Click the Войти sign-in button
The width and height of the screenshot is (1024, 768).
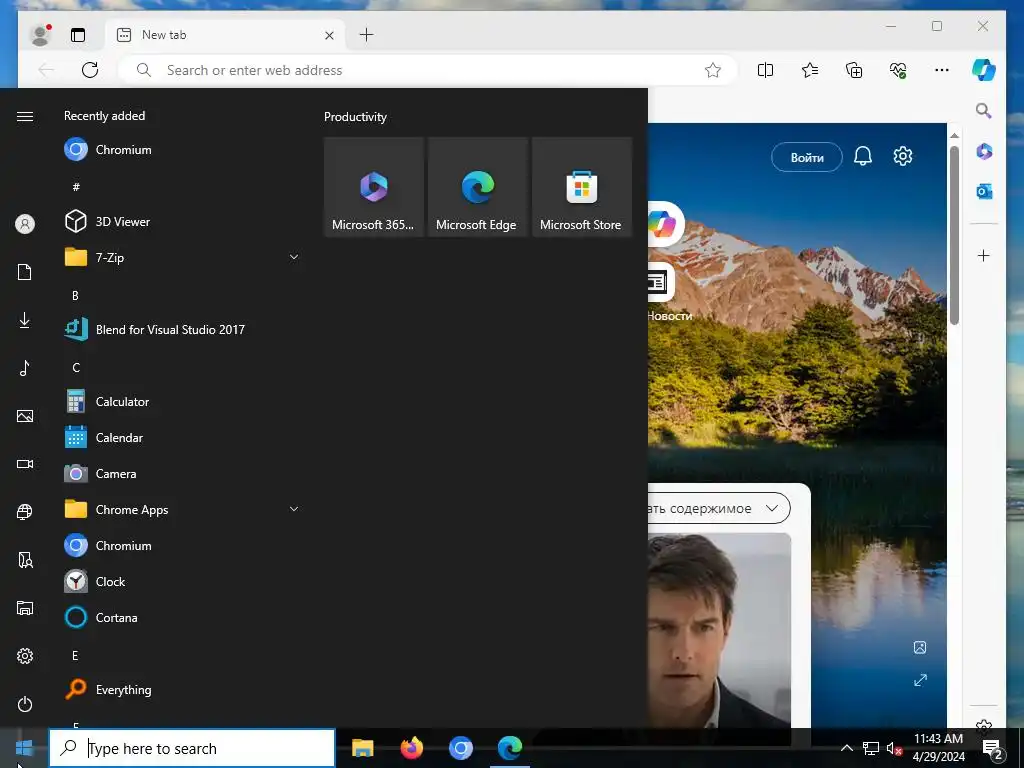[807, 157]
